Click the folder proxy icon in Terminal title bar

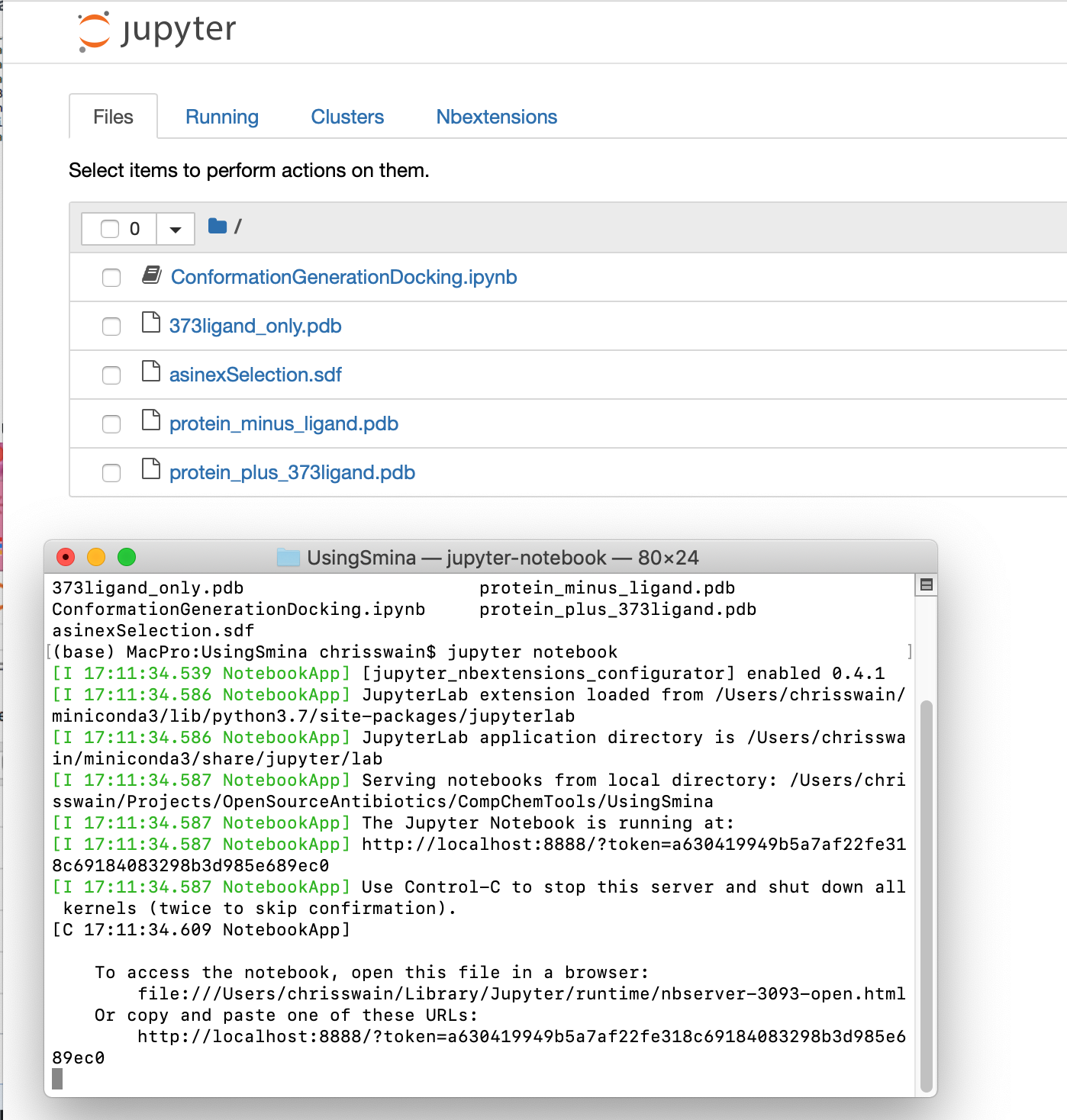click(x=289, y=558)
